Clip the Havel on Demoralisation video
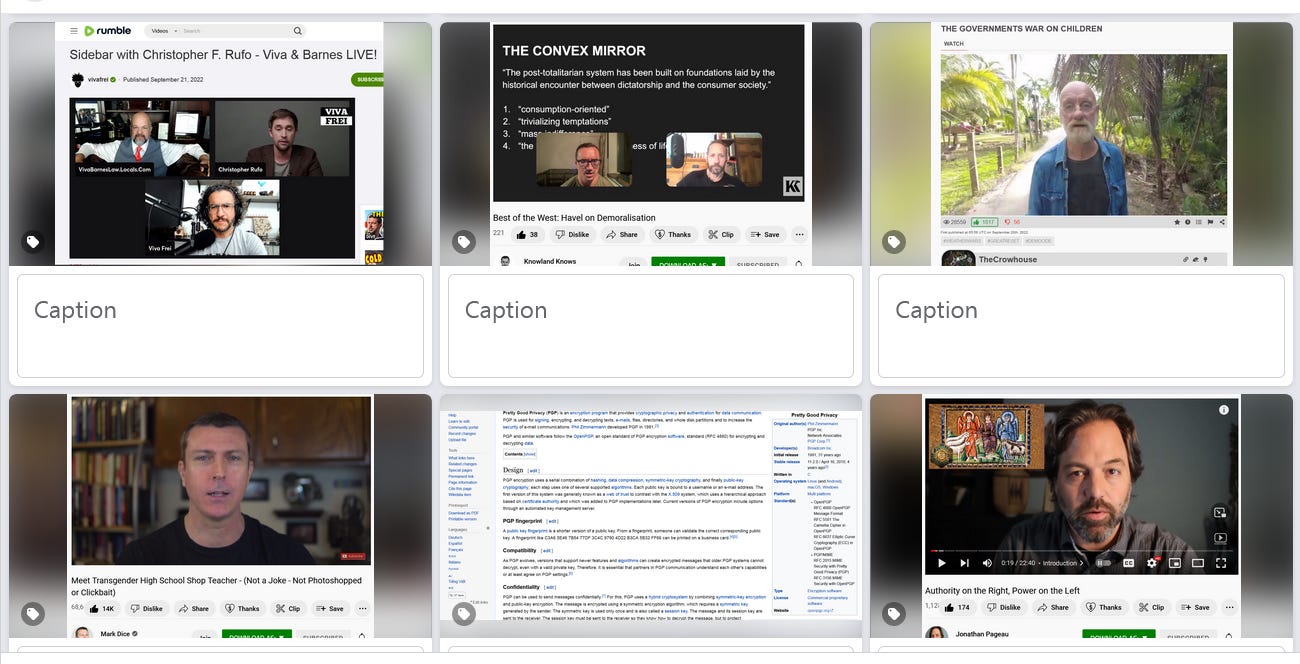The width and height of the screenshot is (1300, 664). 721,234
